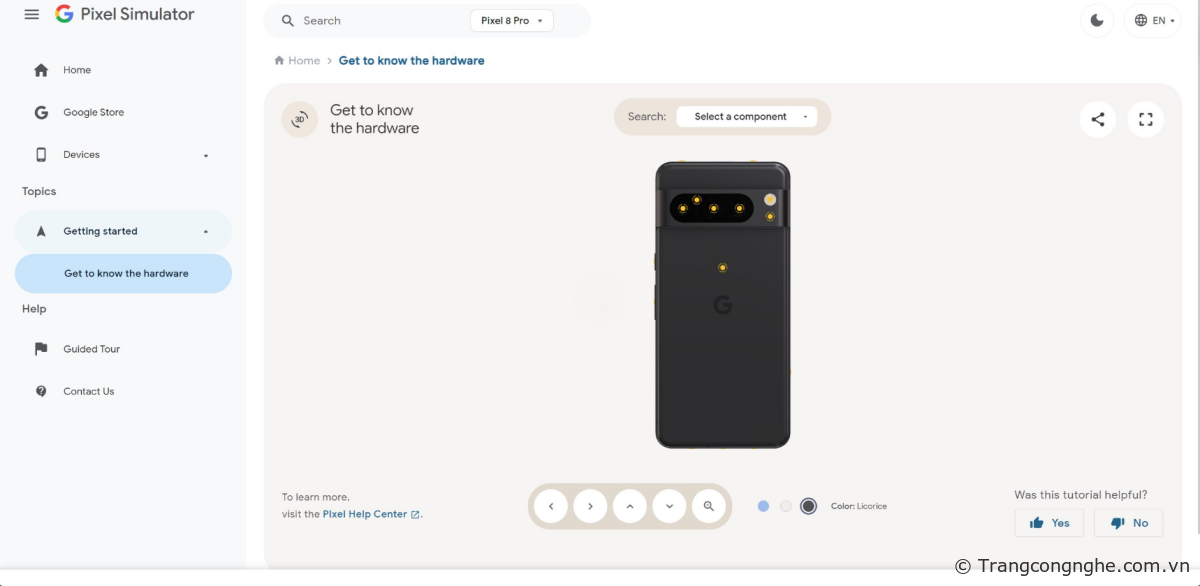Open Google Store from the sidebar
This screenshot has width=1200, height=586.
point(93,113)
